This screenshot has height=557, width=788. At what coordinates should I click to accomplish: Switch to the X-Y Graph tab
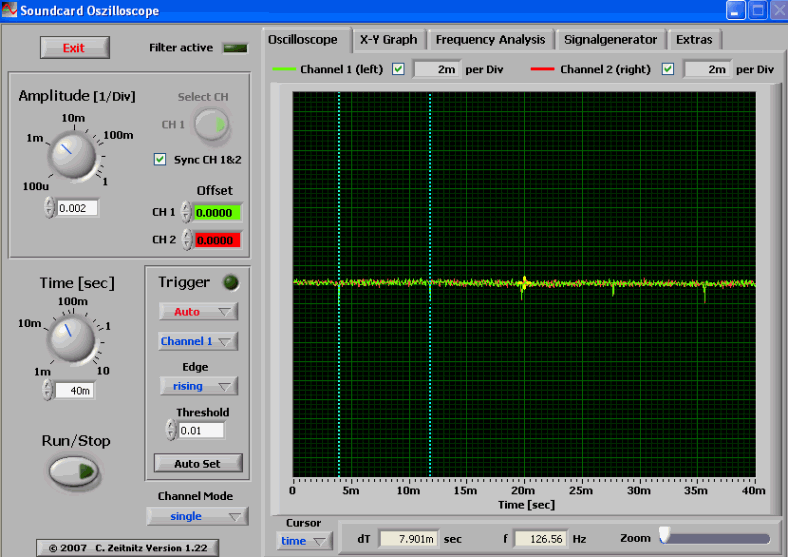click(x=388, y=40)
